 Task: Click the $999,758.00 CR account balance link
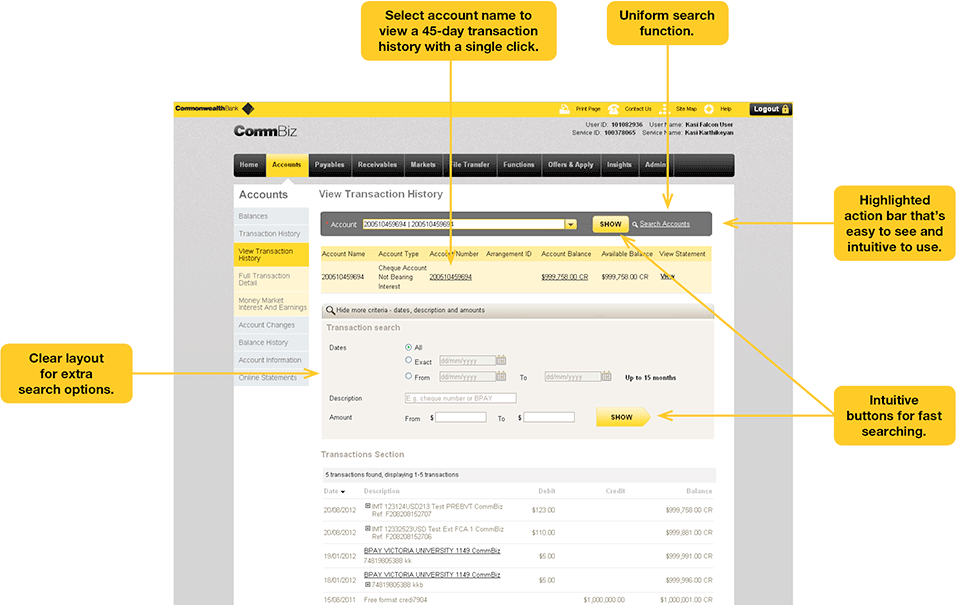click(x=565, y=277)
